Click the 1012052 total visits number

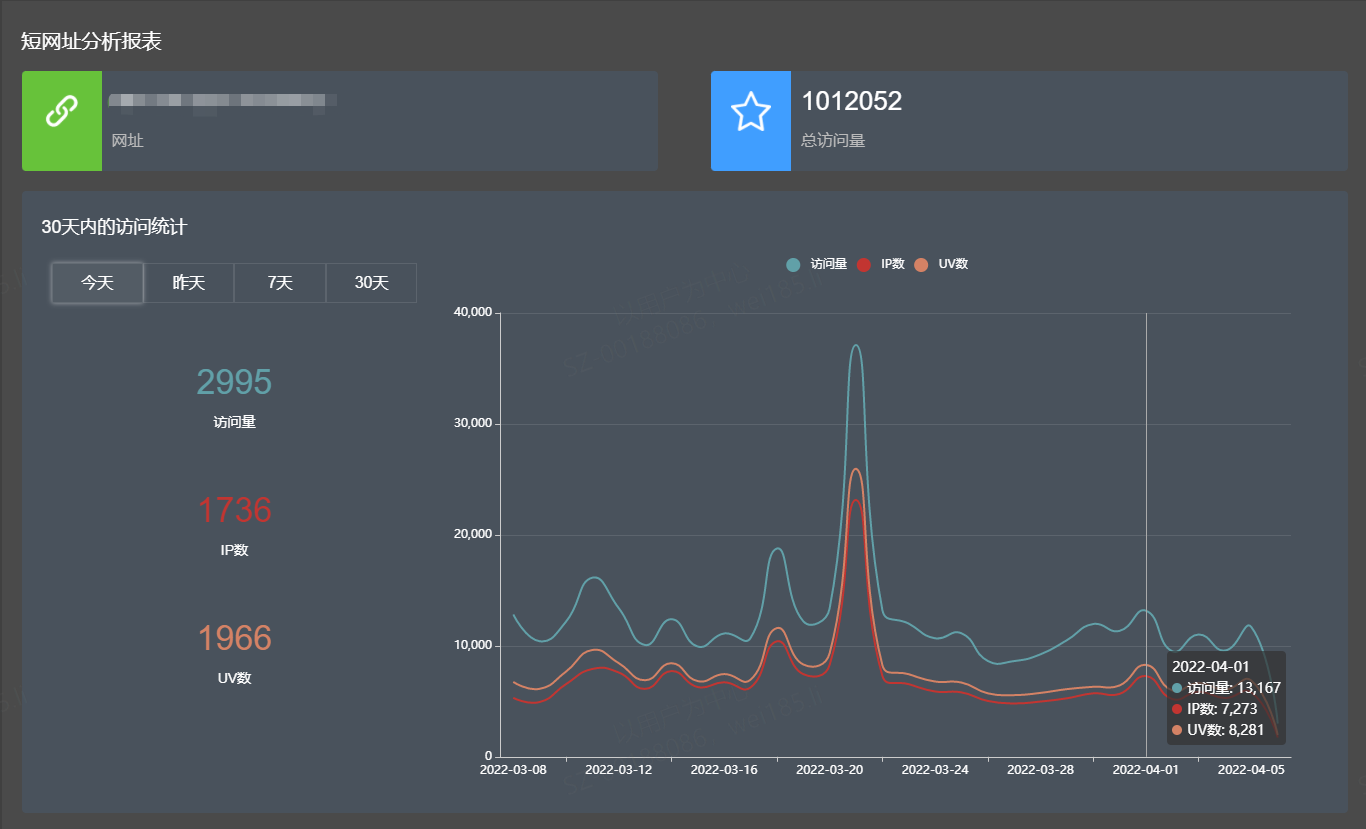point(852,101)
